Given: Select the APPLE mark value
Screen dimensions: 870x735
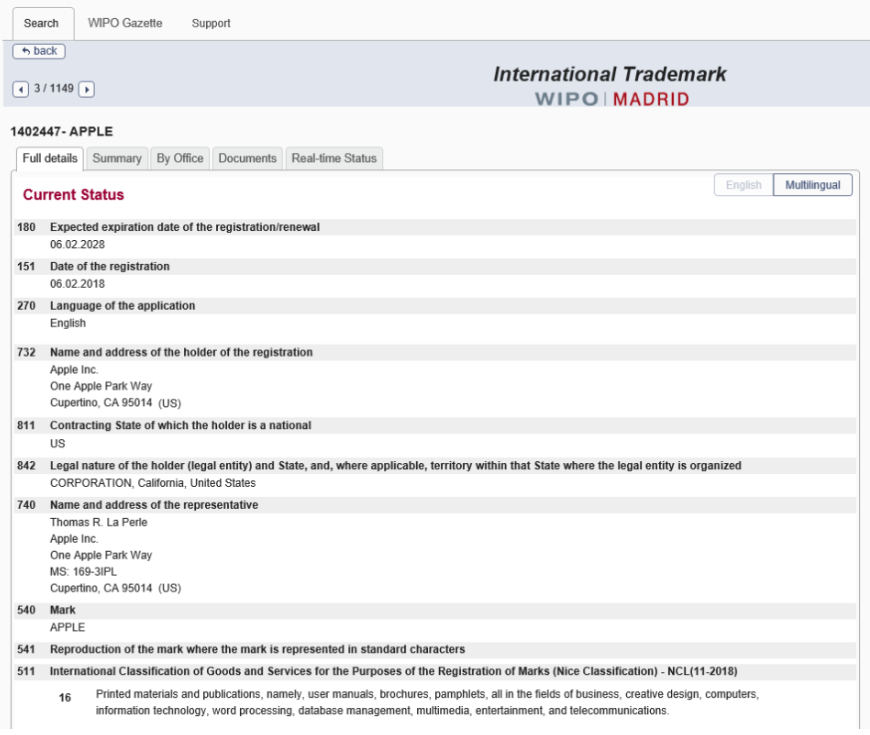Looking at the screenshot, I should [x=68, y=627].
